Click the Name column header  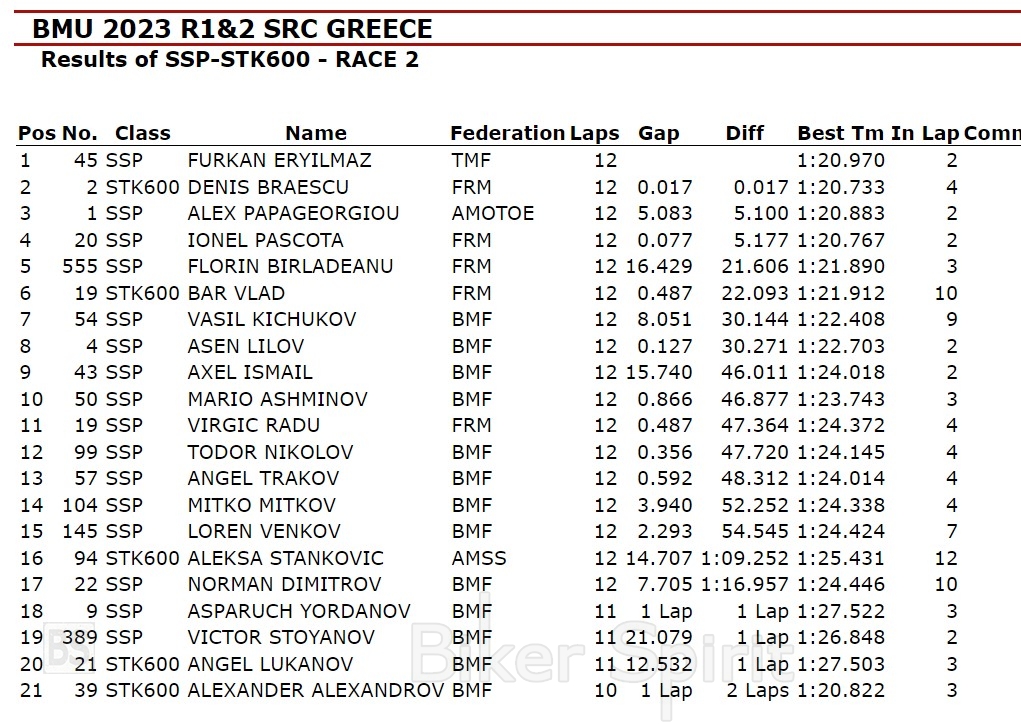(316, 133)
